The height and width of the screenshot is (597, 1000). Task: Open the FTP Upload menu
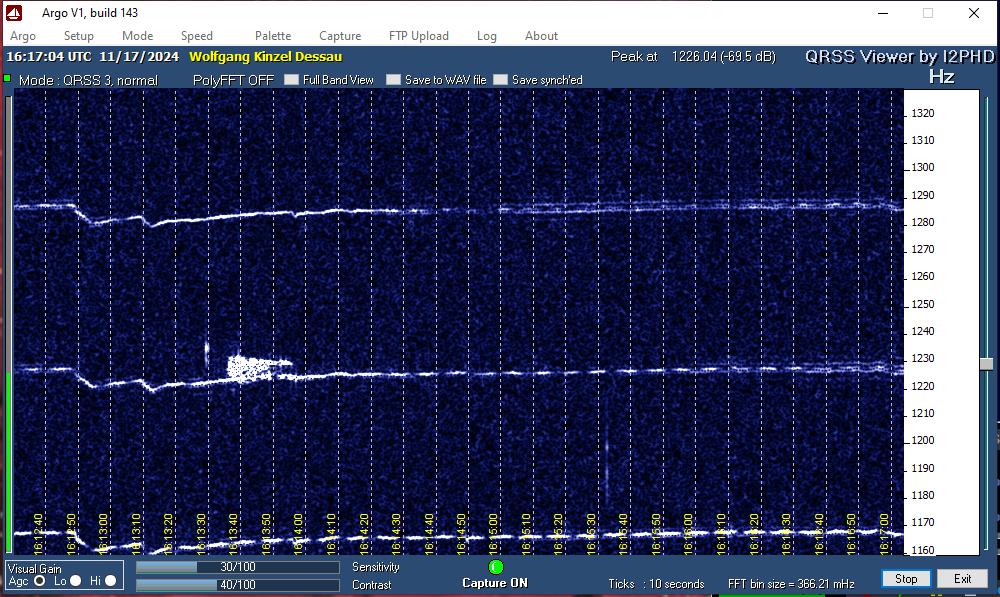419,36
